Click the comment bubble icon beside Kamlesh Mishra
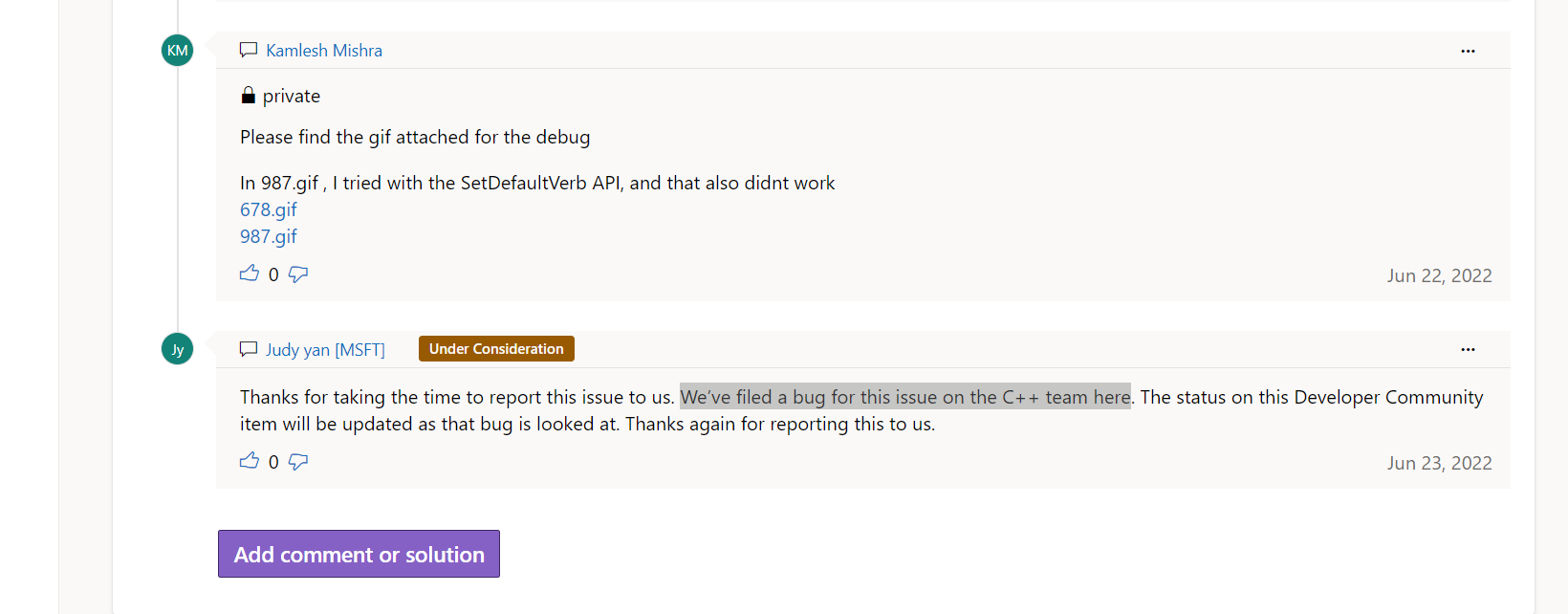The height and width of the screenshot is (614, 1568). [249, 50]
